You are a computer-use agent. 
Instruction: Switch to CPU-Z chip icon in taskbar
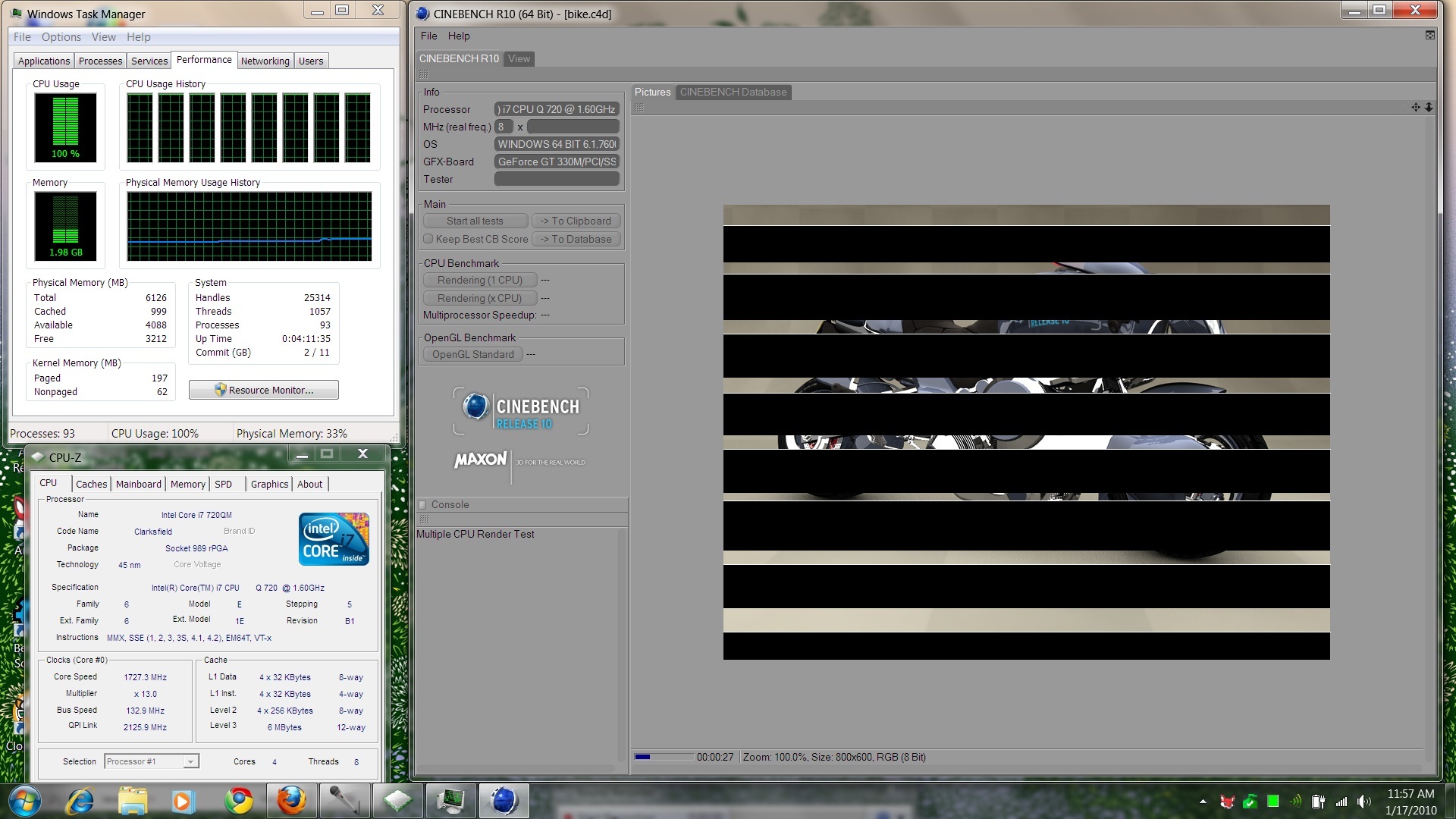tap(397, 801)
